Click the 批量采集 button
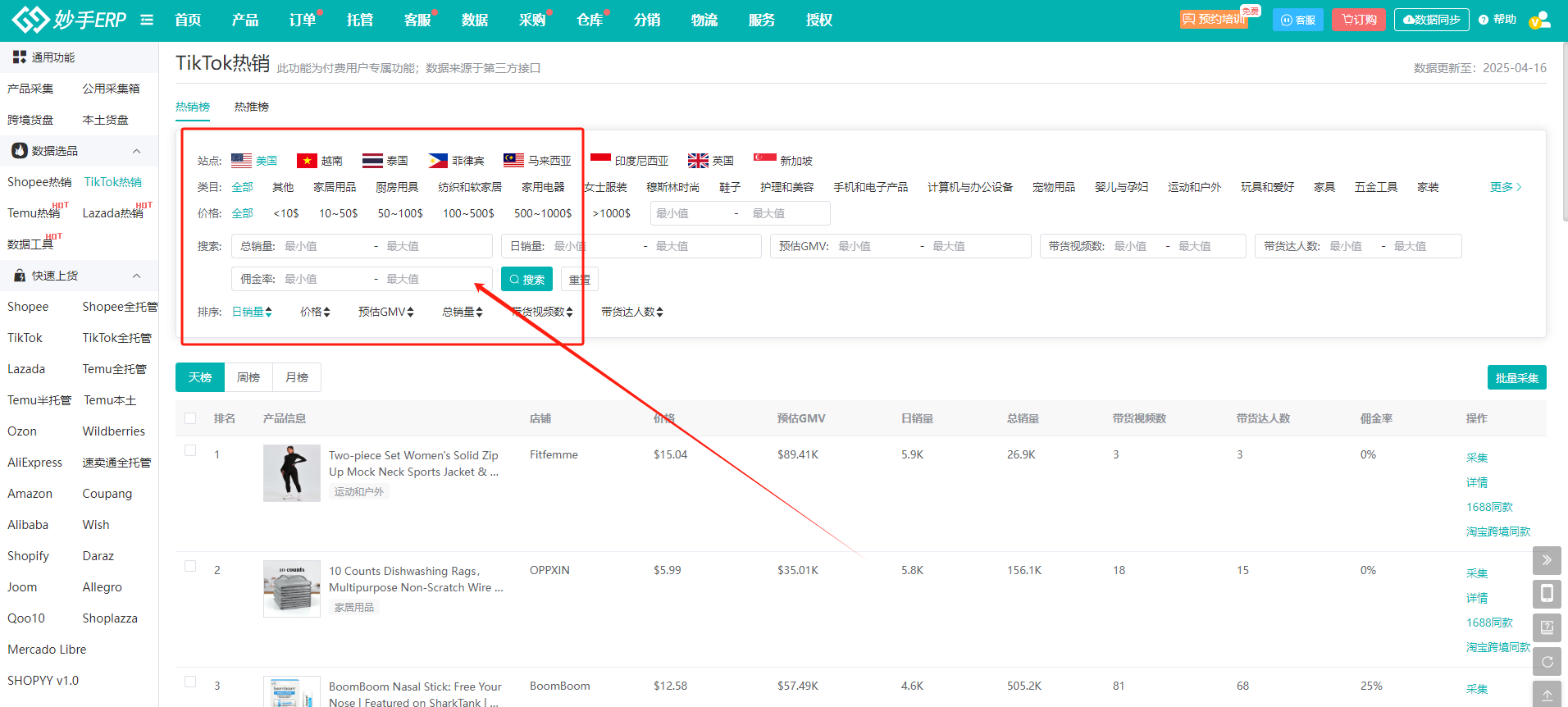Viewport: 1568px width, 707px height. pyautogui.click(x=1516, y=377)
